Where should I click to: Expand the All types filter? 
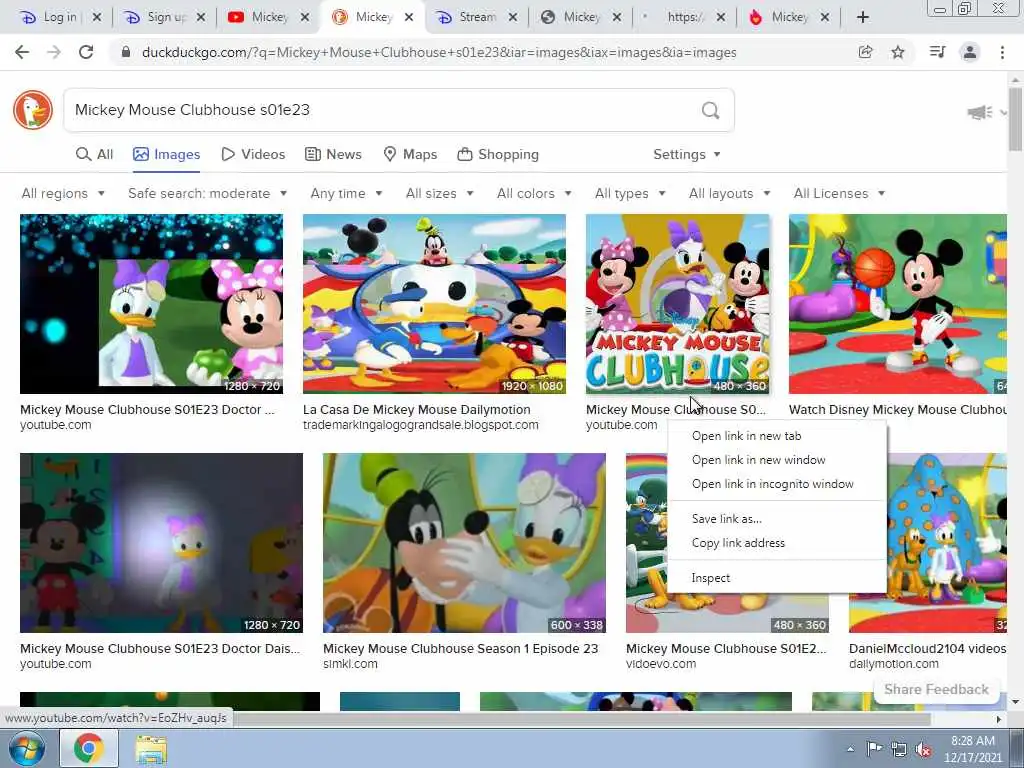pos(630,193)
